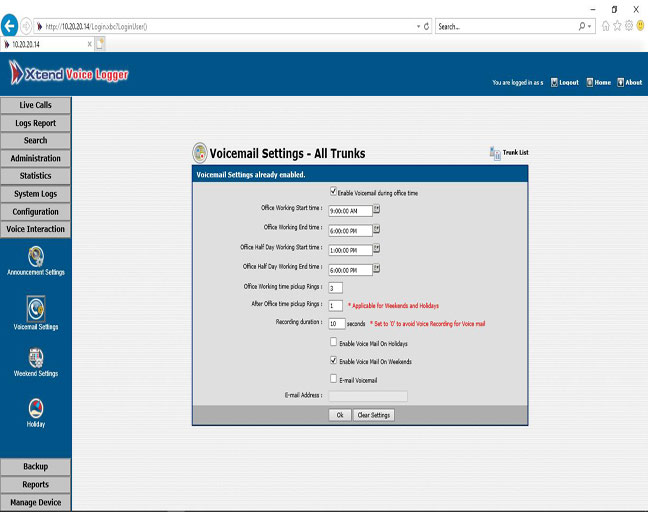Open browser tools gear icon
Screen dimensions: 648x512
click(629, 26)
